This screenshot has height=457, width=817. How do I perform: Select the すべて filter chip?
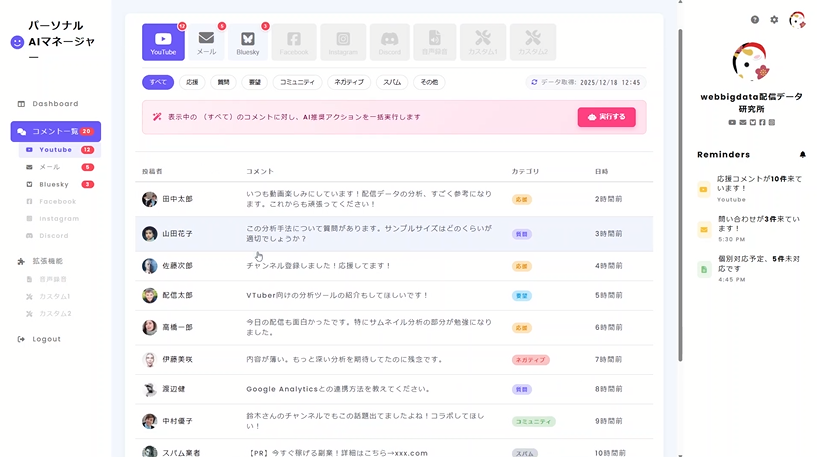pyautogui.click(x=158, y=82)
